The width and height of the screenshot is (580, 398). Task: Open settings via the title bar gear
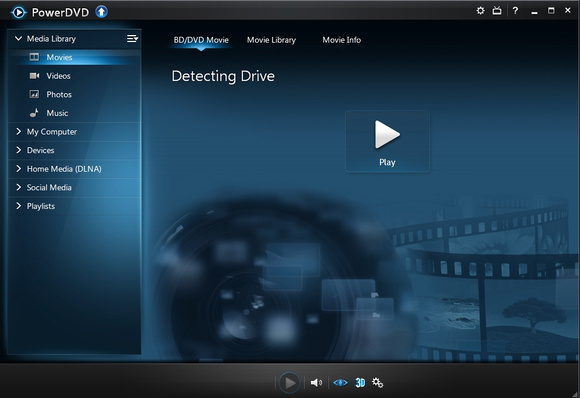pos(480,10)
